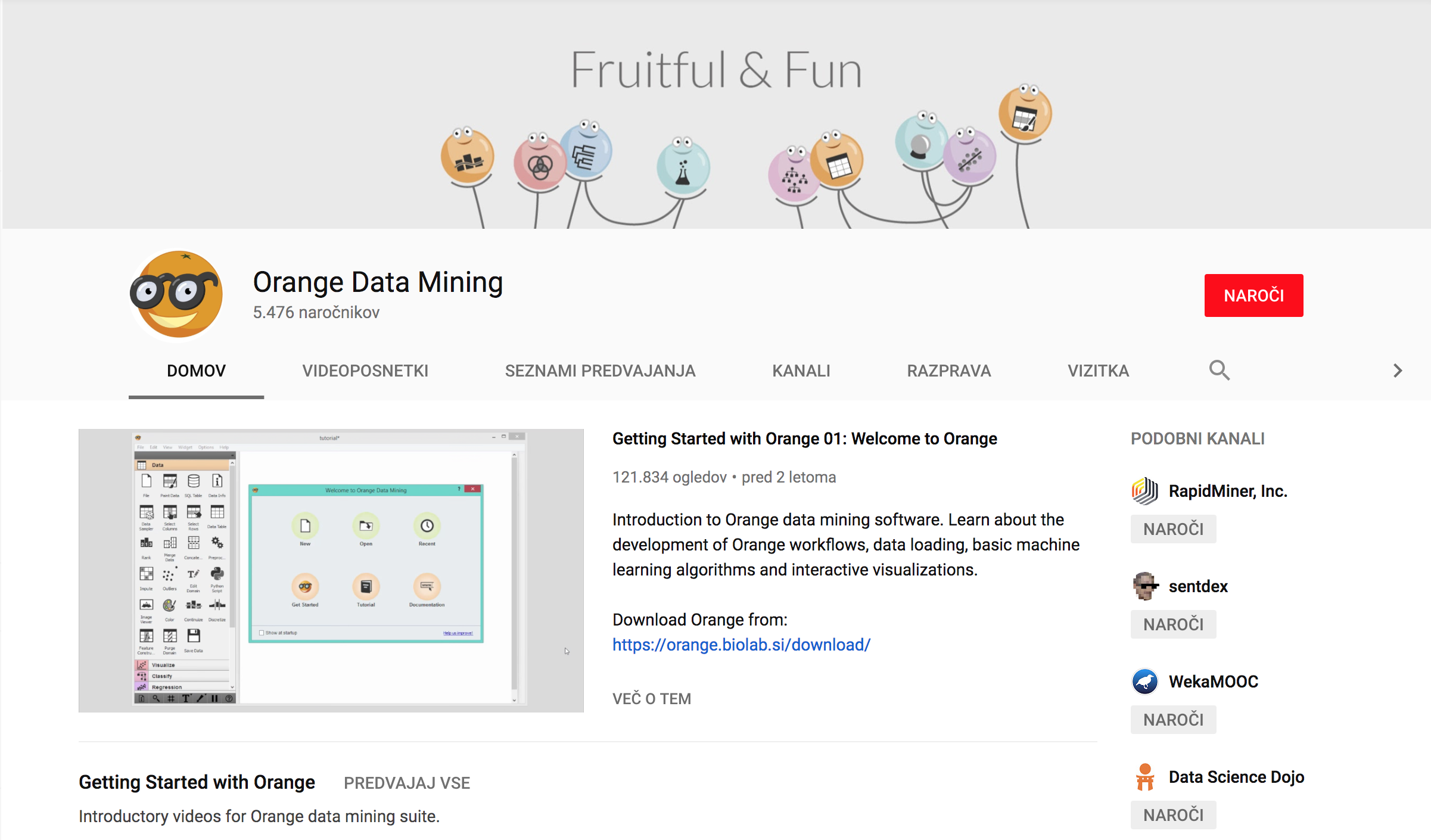
Task: Click the 5.476 naročnikov subscriber count
Action: pos(316,312)
